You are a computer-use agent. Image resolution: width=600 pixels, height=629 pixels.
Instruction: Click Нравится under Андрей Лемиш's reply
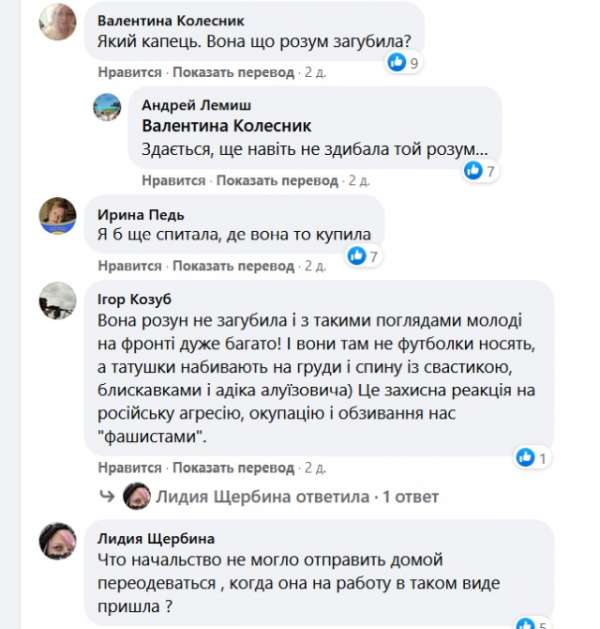click(x=173, y=181)
